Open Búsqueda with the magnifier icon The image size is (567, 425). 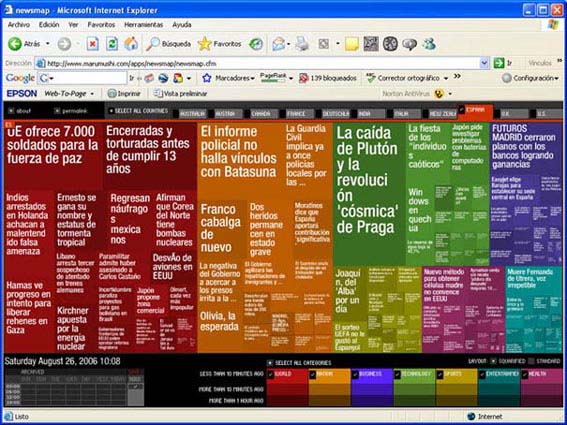pyautogui.click(x=169, y=44)
